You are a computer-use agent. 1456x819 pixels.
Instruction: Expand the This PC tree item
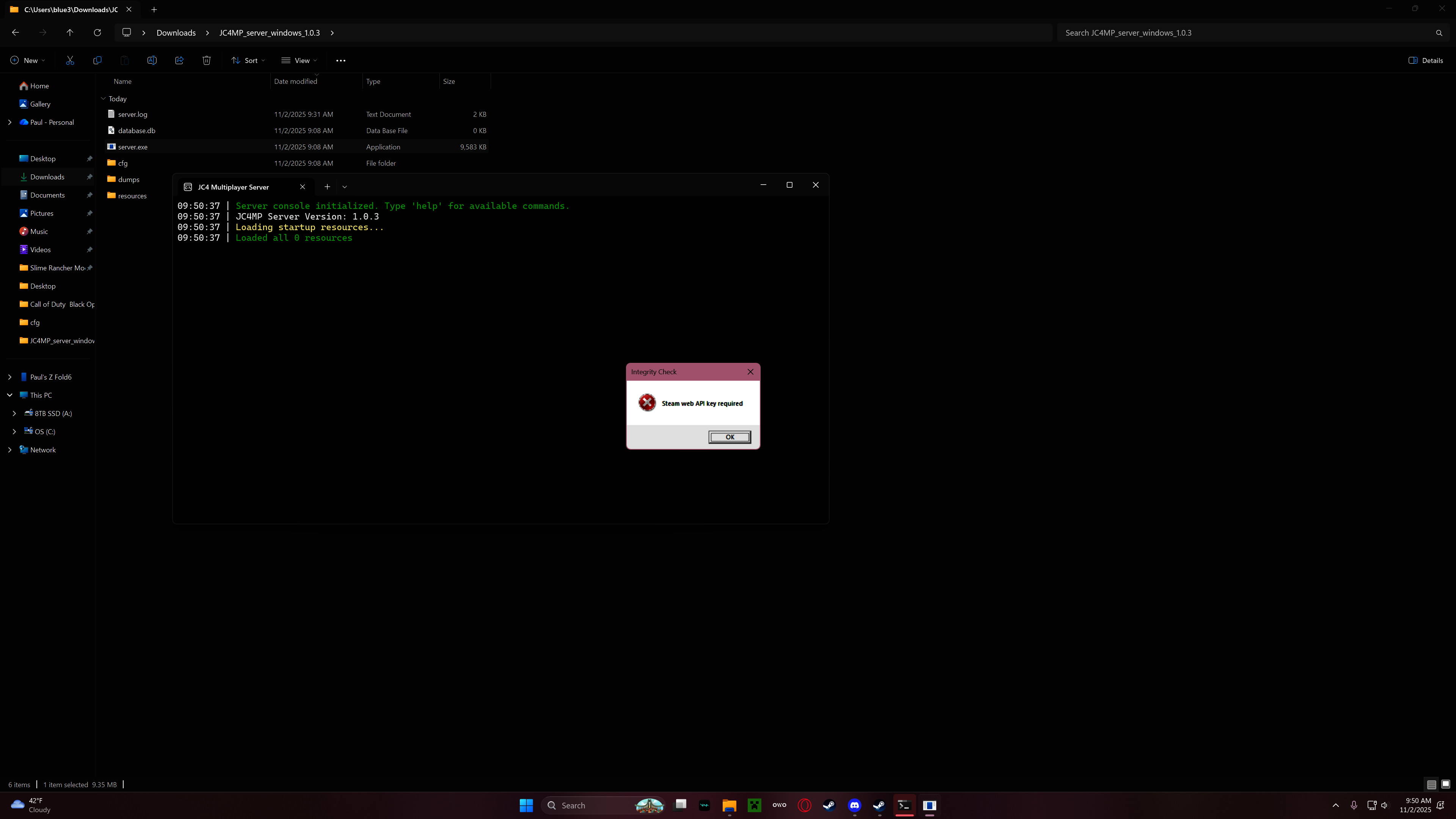(9, 394)
